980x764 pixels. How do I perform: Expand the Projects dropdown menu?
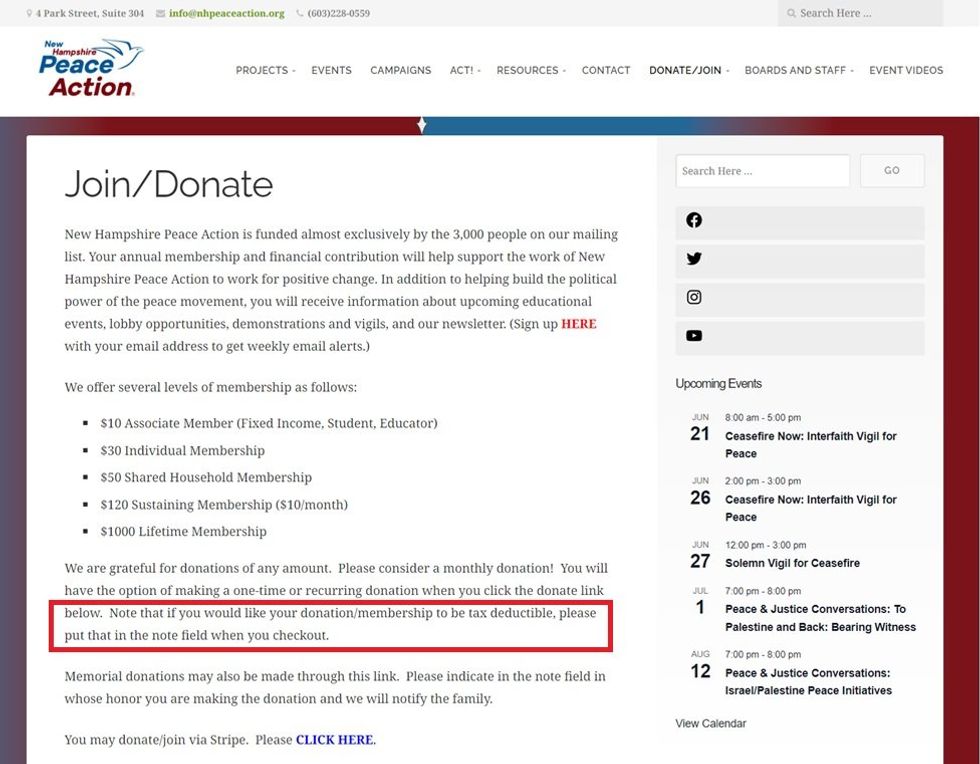pyautogui.click(x=265, y=71)
